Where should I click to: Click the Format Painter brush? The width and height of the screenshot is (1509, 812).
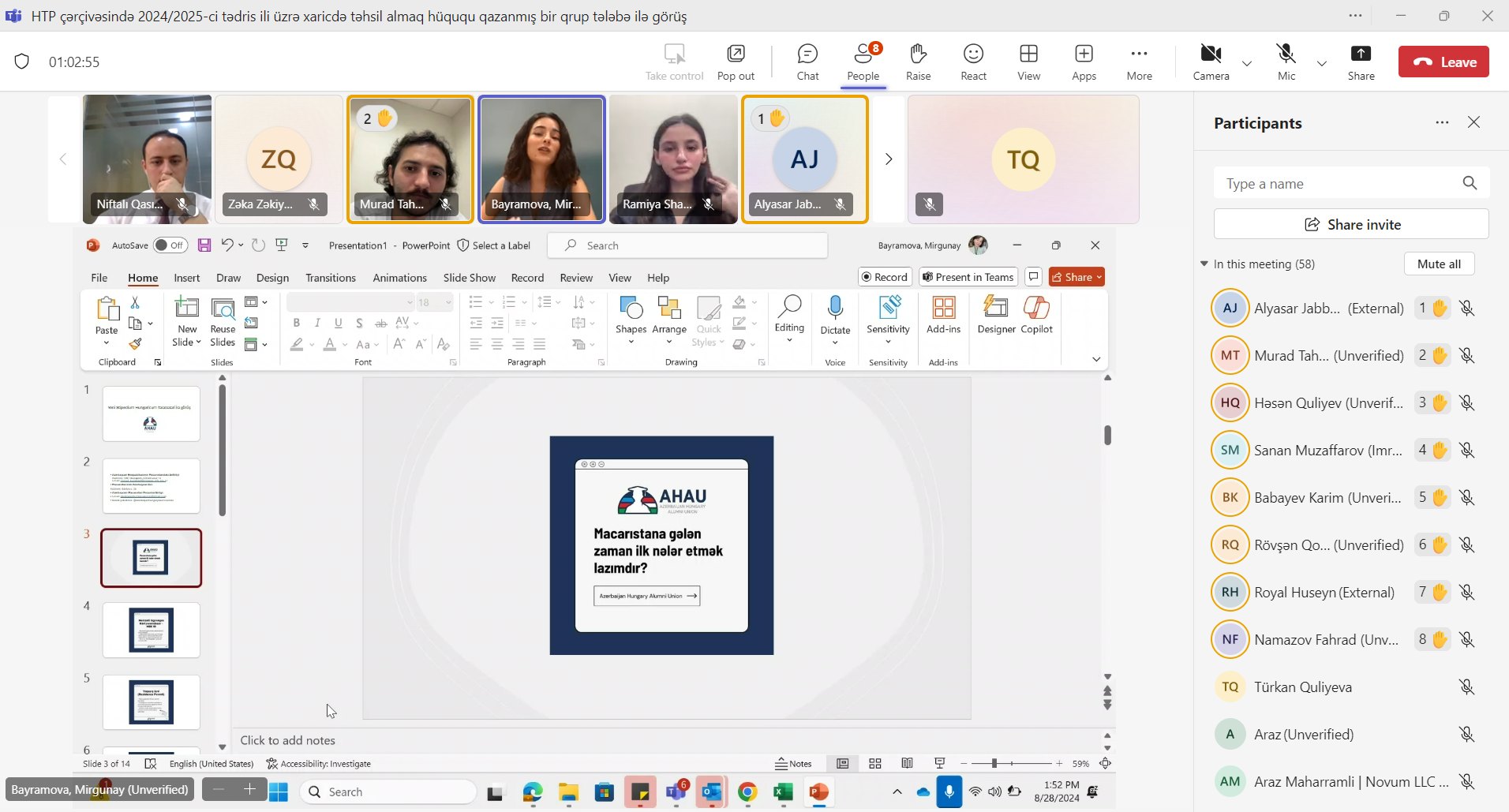(x=136, y=344)
